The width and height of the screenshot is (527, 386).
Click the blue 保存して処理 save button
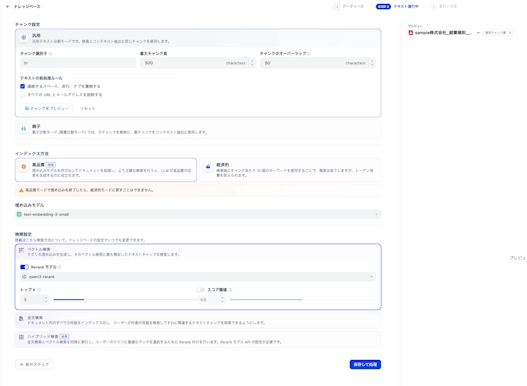pos(365,364)
